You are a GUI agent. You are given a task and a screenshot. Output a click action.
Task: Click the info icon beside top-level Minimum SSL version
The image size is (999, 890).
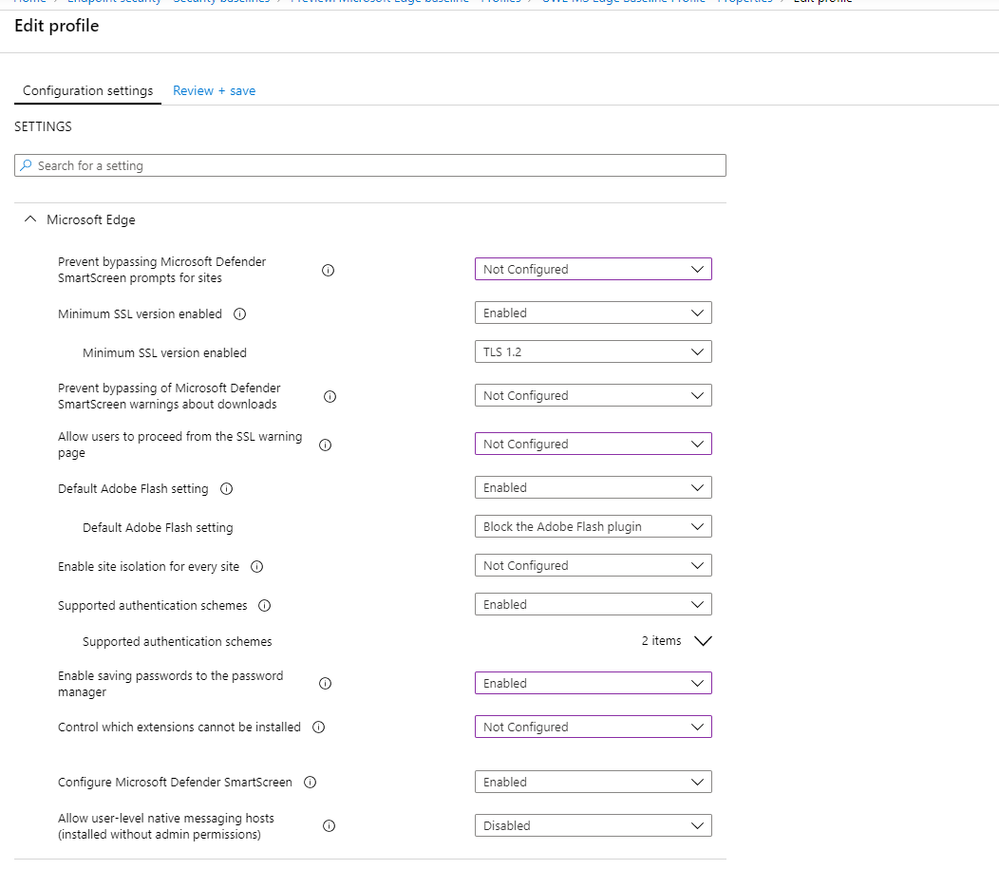pos(240,314)
